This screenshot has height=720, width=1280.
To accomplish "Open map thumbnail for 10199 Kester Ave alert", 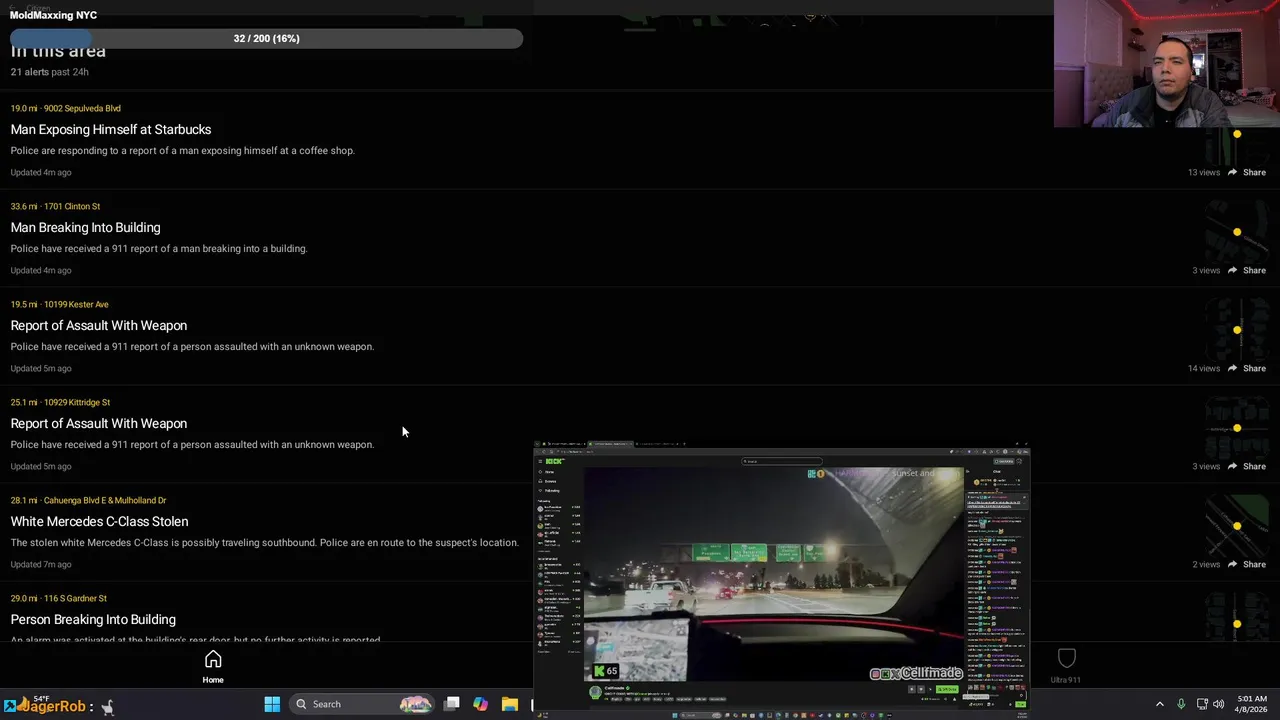I will (1237, 330).
